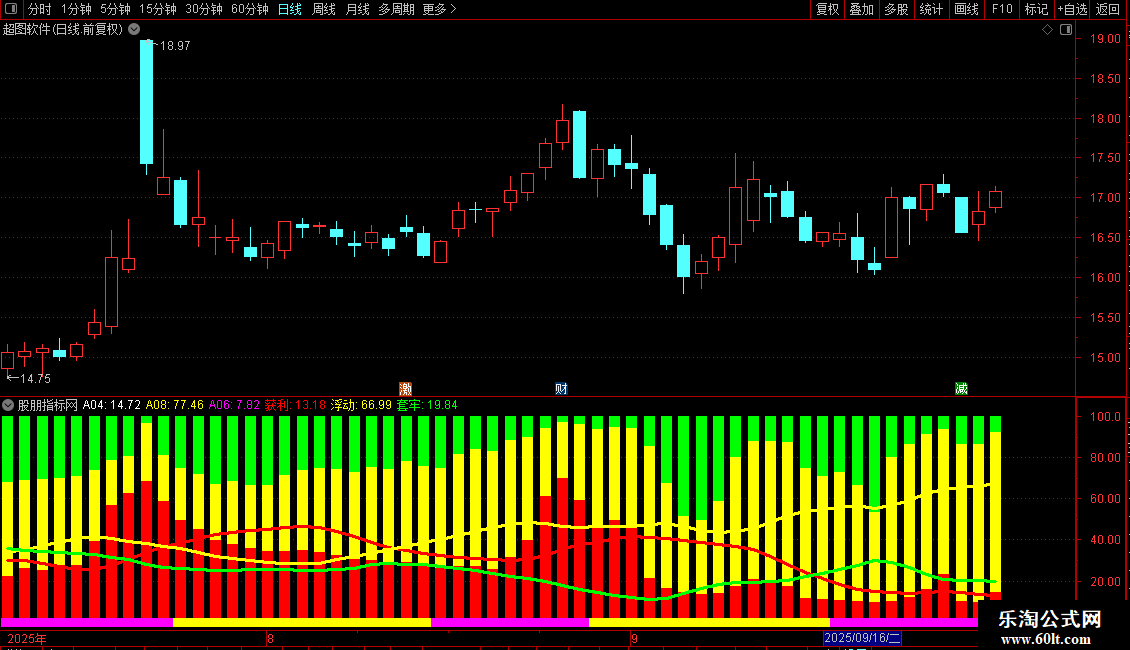1130x650 pixels.
Task: Click the 激 event marker on chart
Action: (x=405, y=388)
